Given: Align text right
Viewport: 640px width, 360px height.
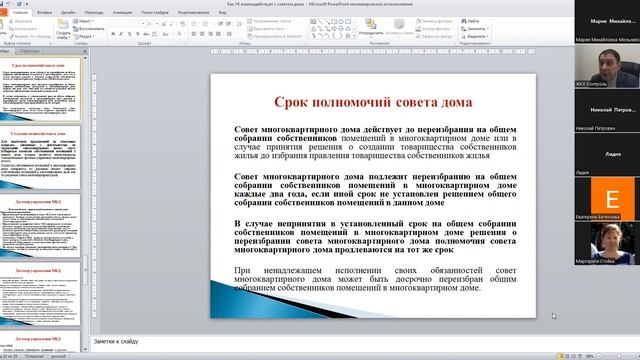Looking at the screenshot, I should (210, 34).
